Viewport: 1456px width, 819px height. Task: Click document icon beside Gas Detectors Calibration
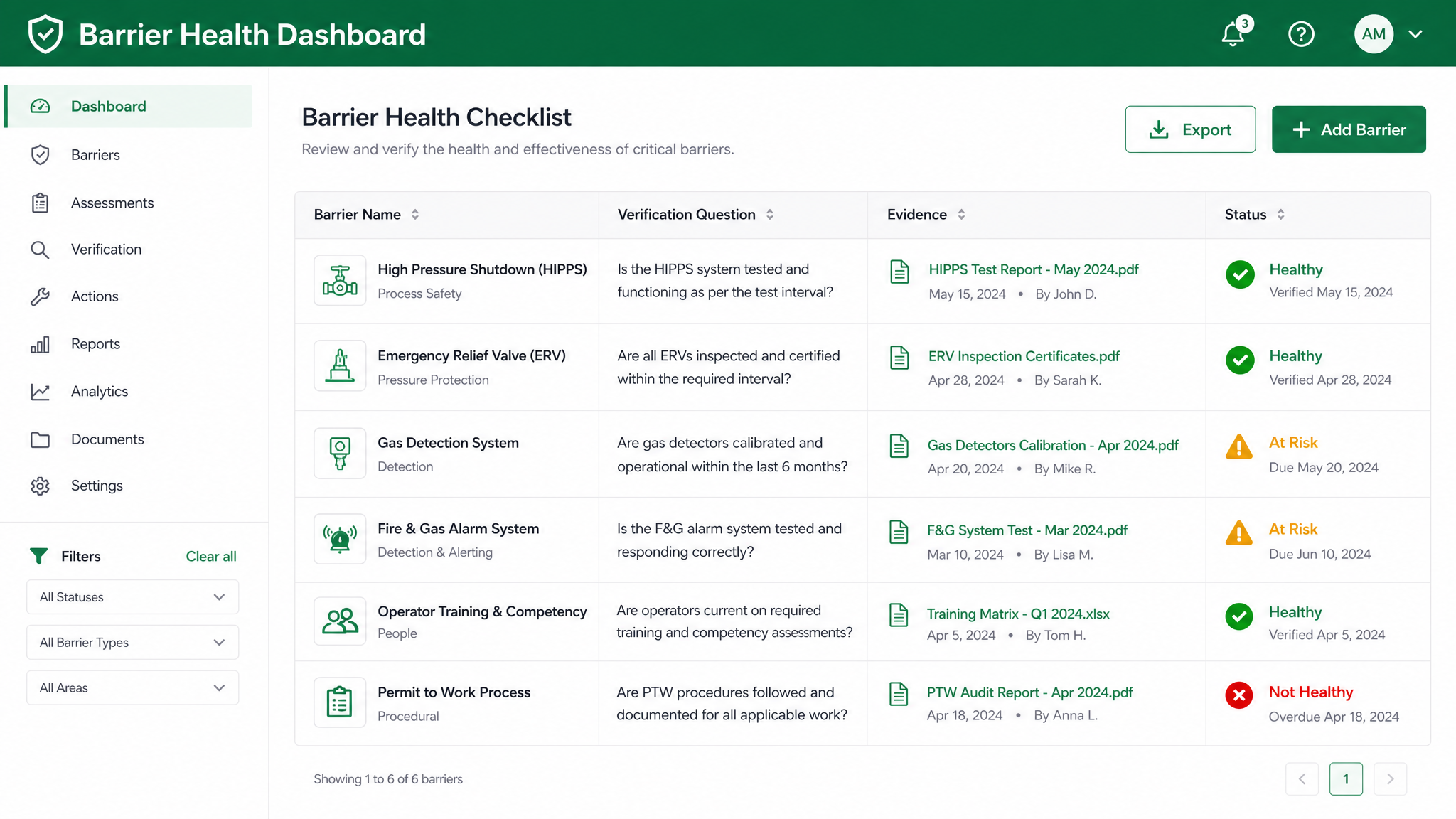[899, 446]
